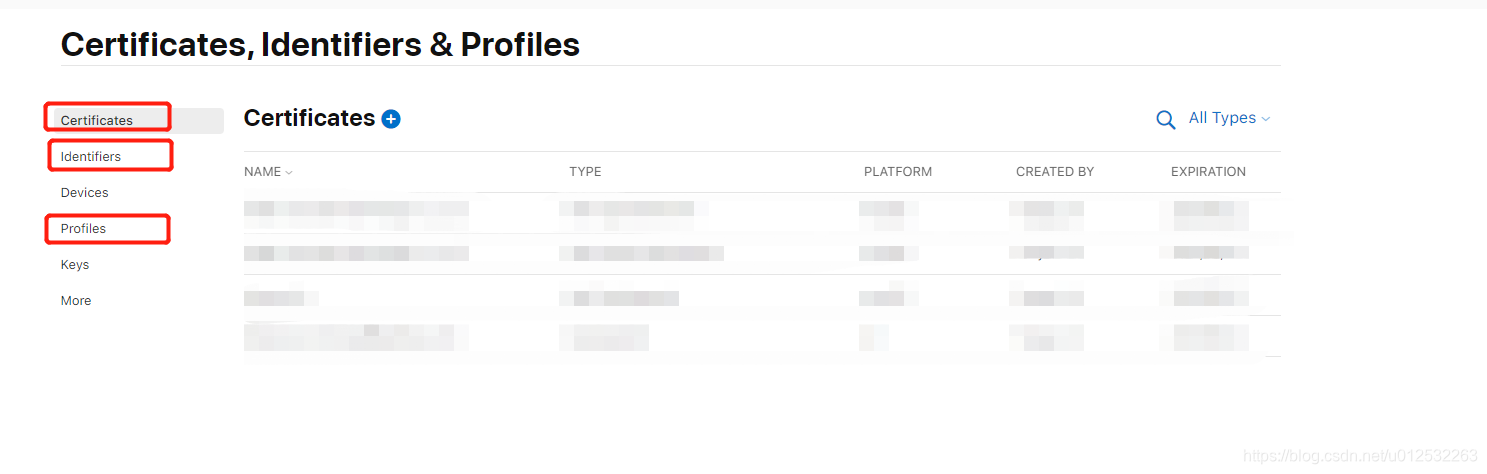Add a new certificate with plus icon
The height and width of the screenshot is (474, 1487).
point(391,119)
